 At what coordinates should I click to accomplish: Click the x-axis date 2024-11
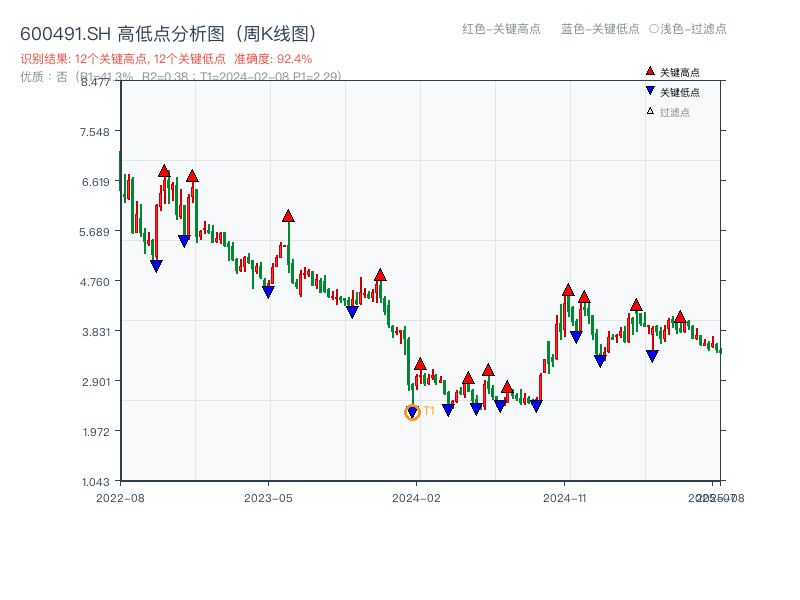(565, 498)
